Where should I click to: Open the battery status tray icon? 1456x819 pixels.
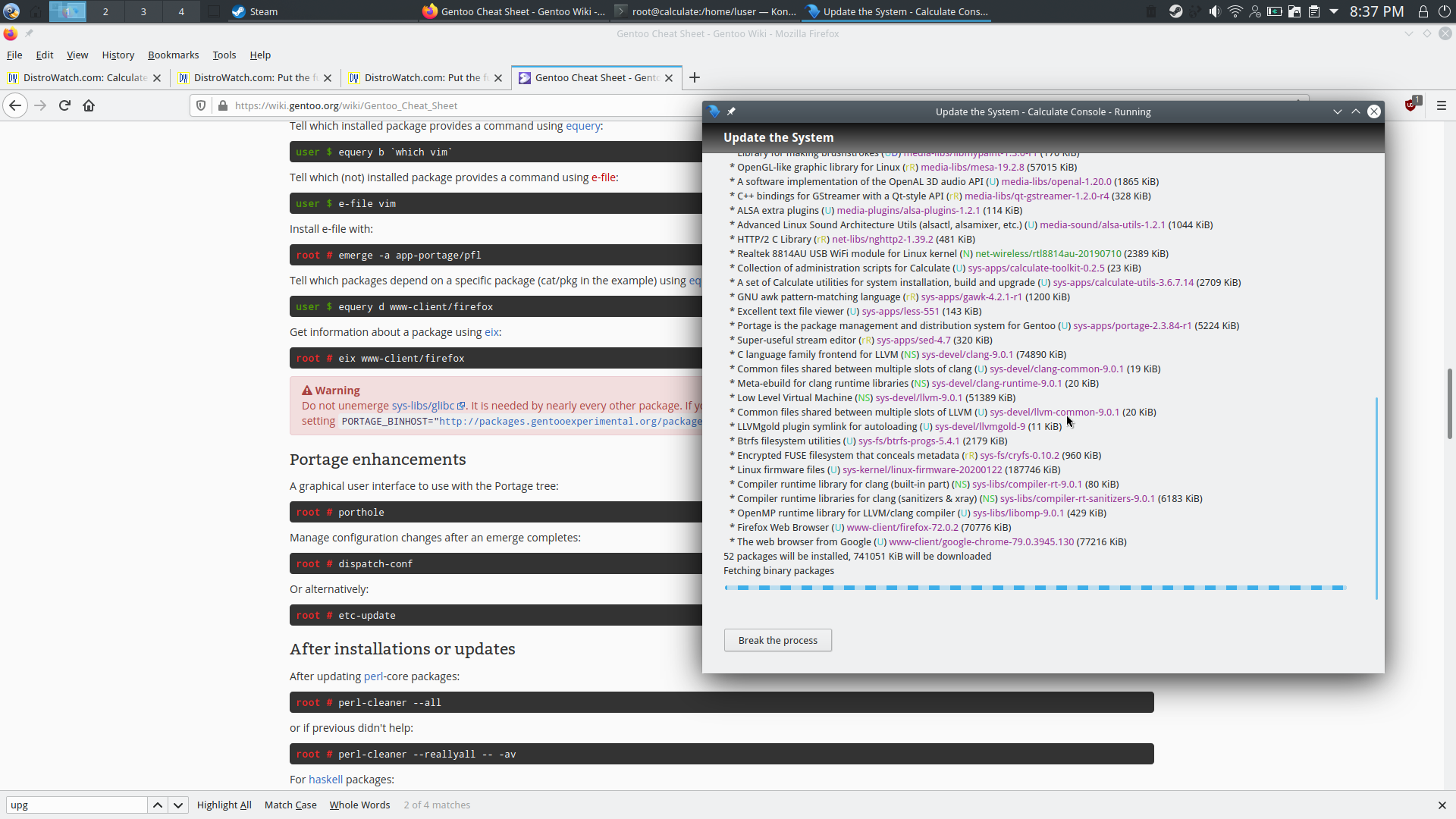[x=1275, y=11]
